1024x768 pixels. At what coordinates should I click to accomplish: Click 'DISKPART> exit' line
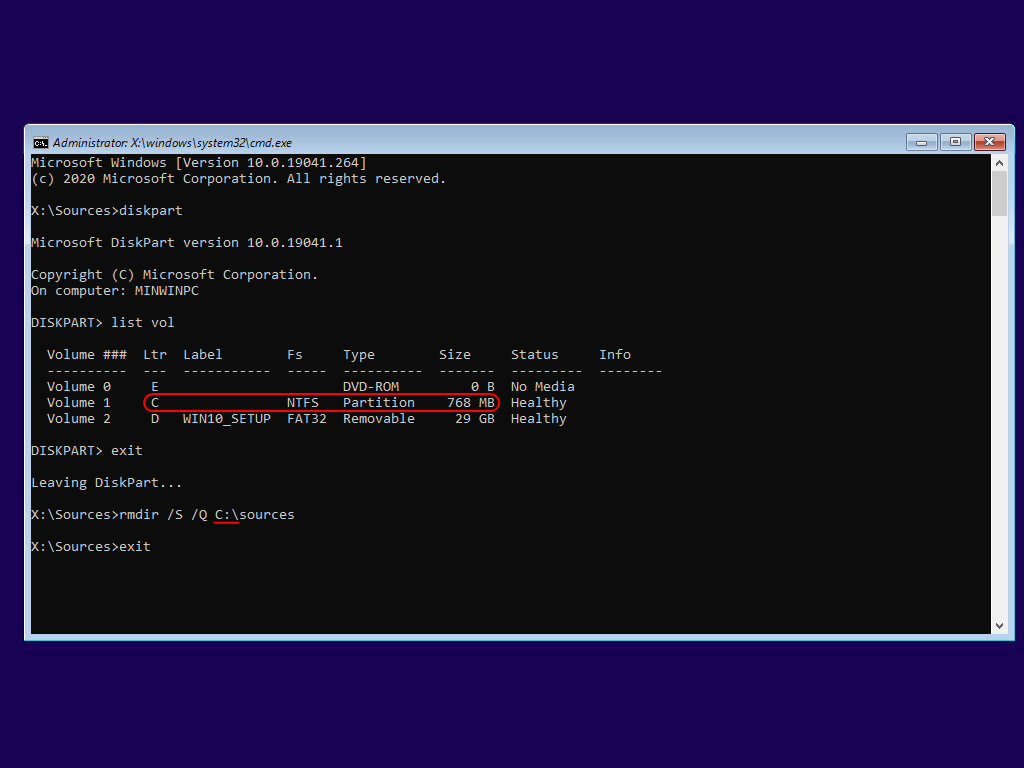(x=87, y=451)
